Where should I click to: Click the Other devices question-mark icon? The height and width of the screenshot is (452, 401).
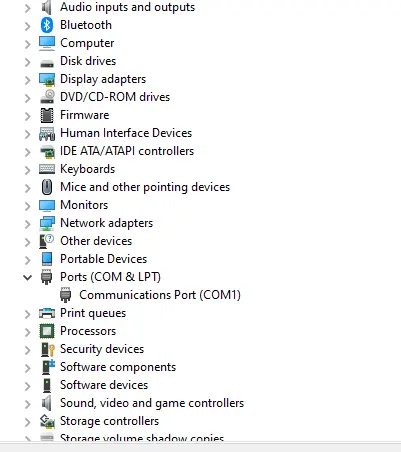click(47, 241)
